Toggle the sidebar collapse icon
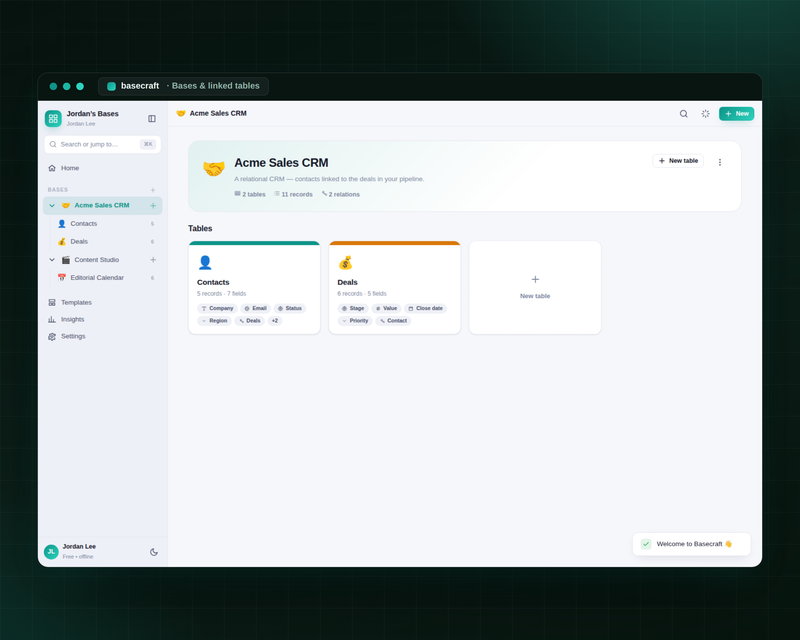Image resolution: width=800 pixels, height=640 pixels. click(152, 118)
